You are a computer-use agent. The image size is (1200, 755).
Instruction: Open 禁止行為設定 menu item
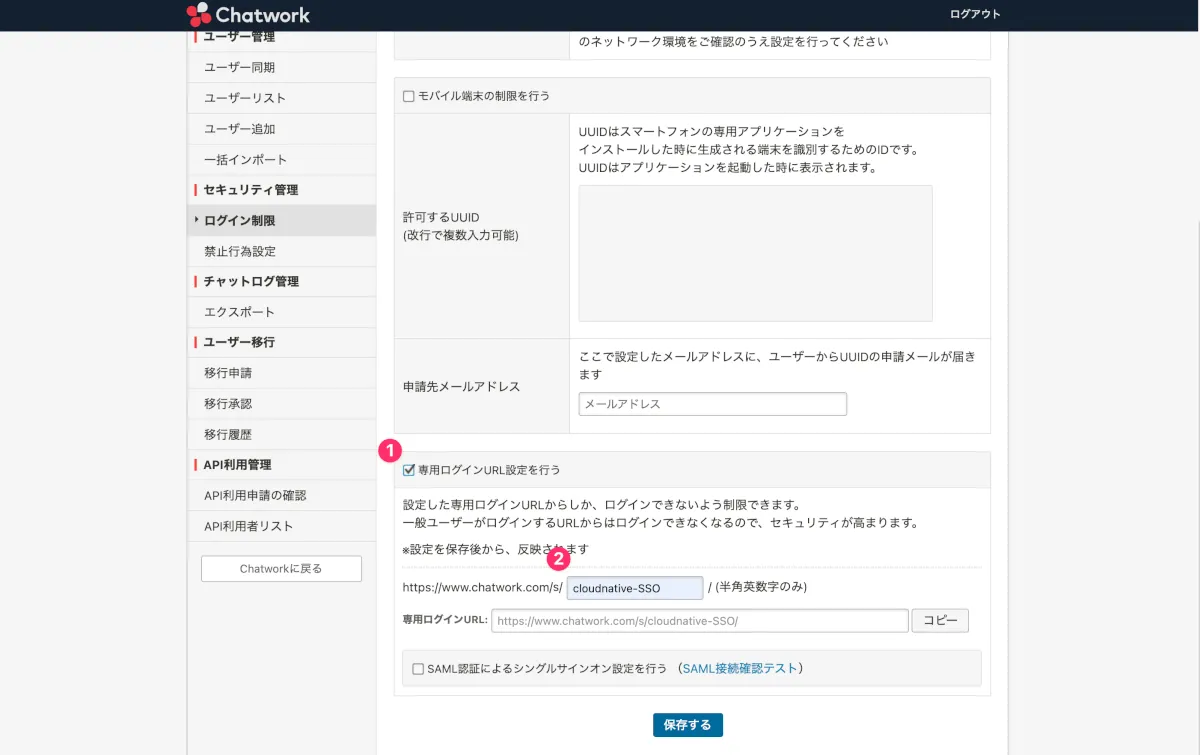(x=239, y=252)
